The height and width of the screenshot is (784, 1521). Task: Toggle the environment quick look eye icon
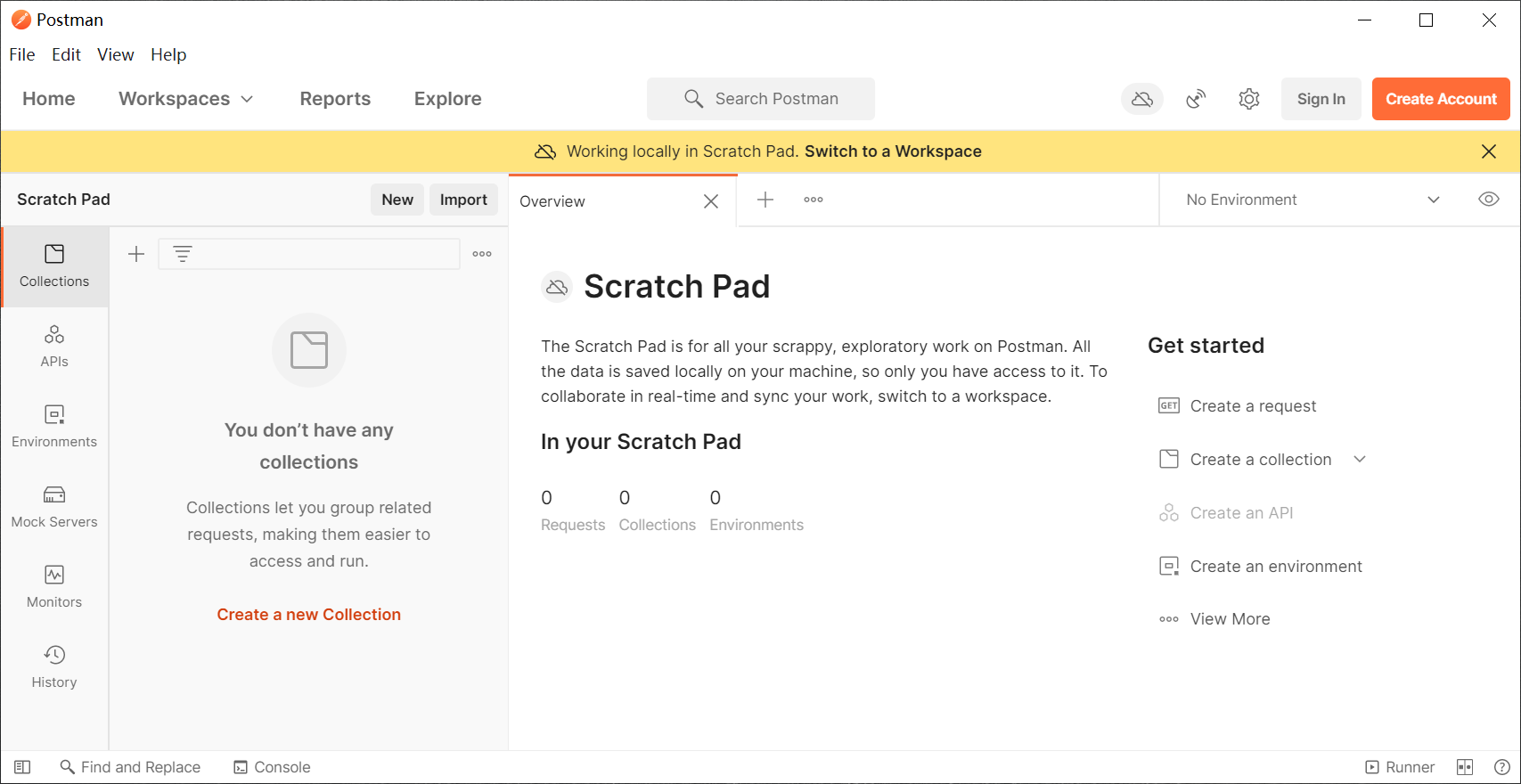(x=1488, y=200)
